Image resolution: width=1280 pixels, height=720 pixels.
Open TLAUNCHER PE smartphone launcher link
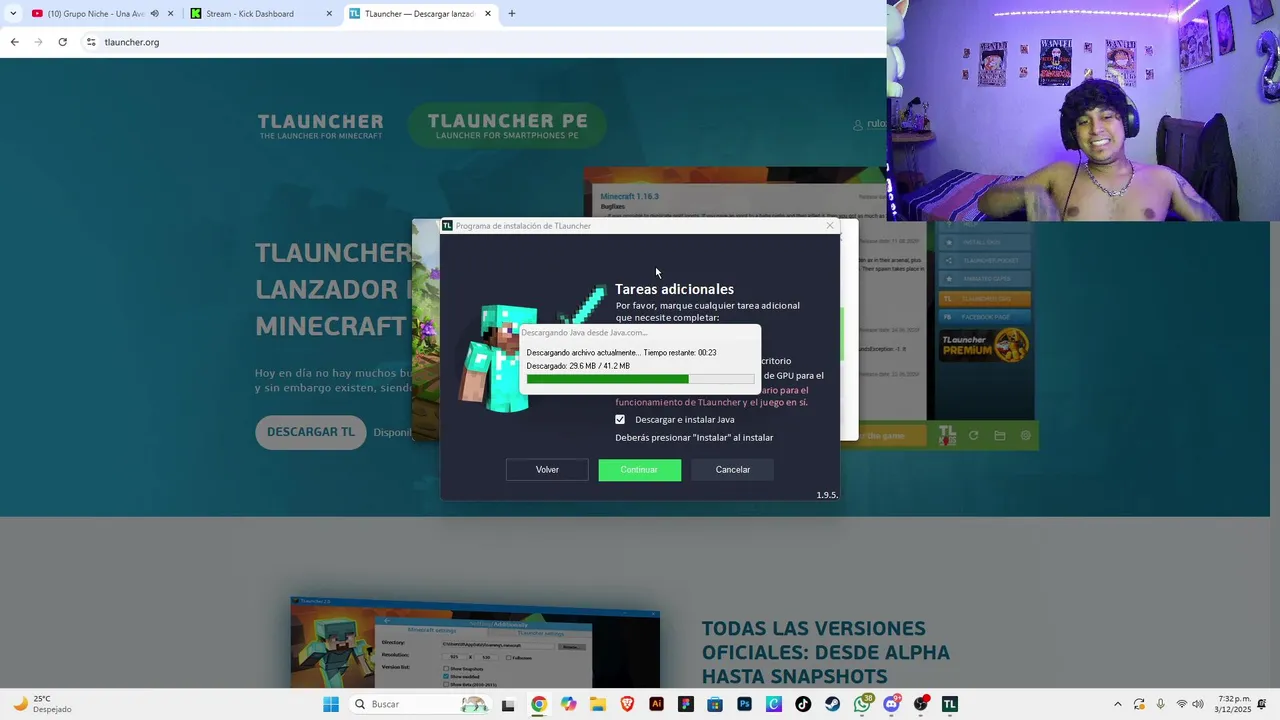point(507,126)
